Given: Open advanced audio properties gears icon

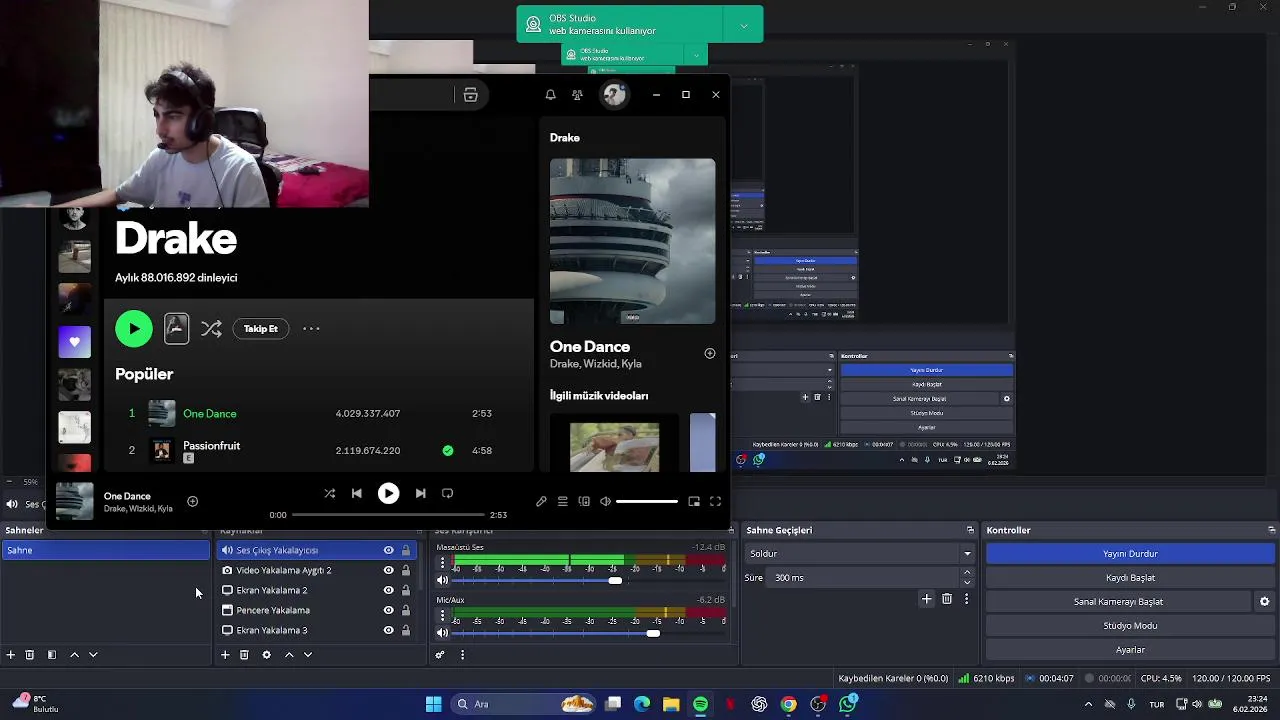Looking at the screenshot, I should (439, 655).
